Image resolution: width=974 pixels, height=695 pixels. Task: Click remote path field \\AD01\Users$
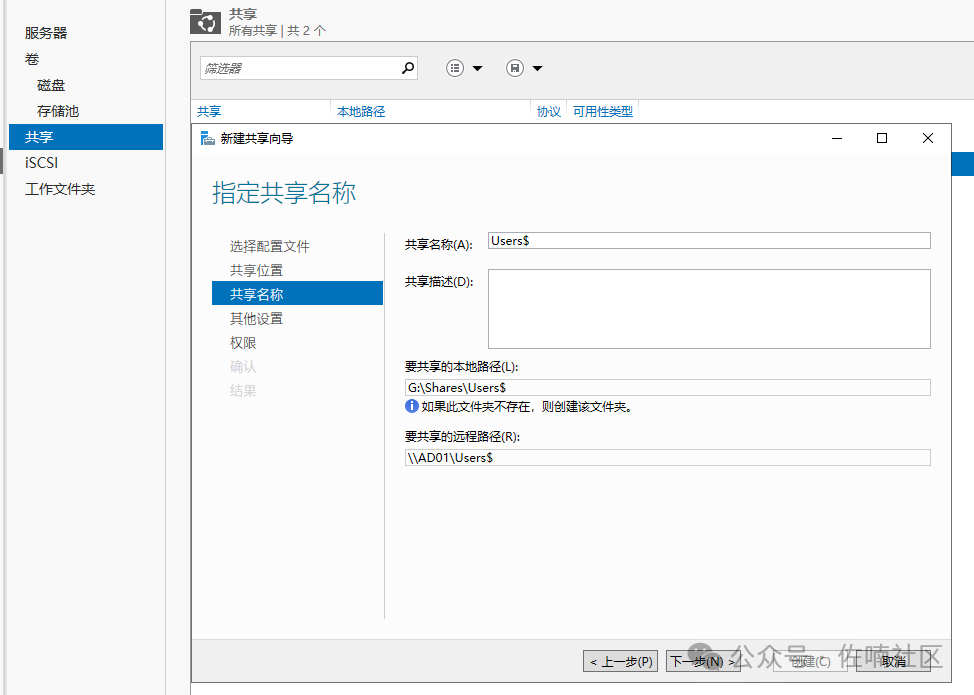pos(668,458)
